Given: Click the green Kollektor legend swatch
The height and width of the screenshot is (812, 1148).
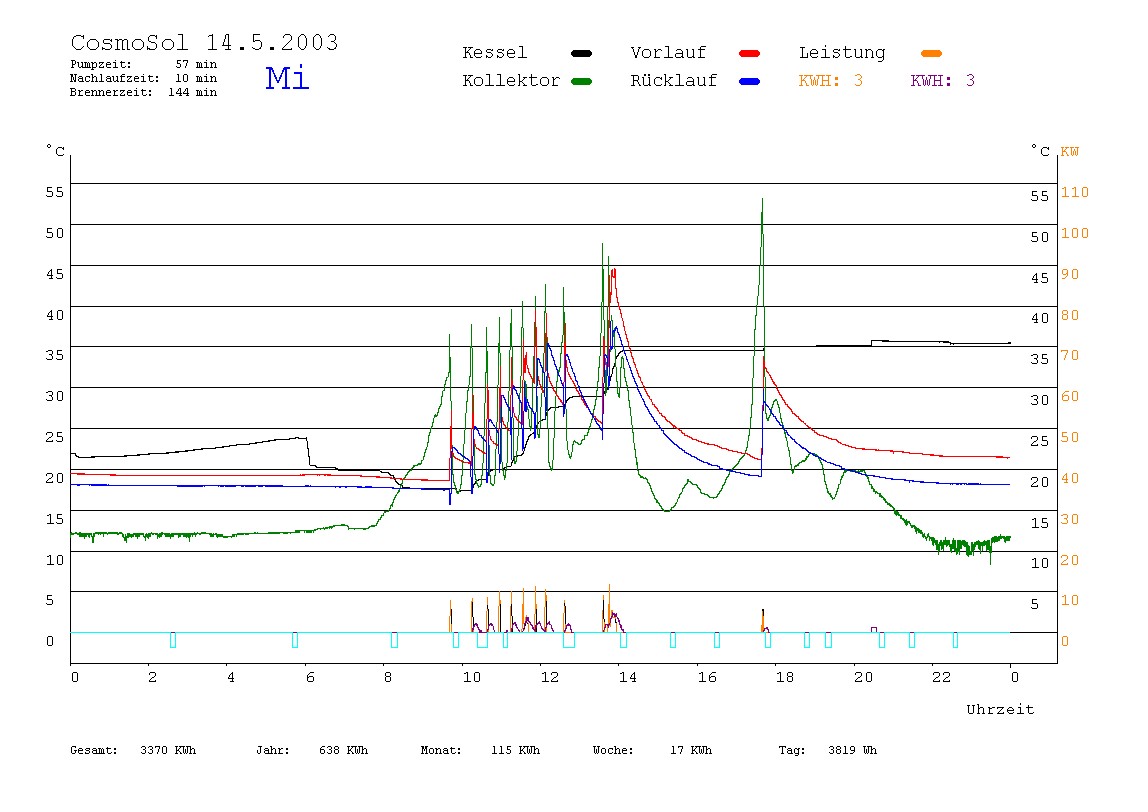Looking at the screenshot, I should pos(581,81).
